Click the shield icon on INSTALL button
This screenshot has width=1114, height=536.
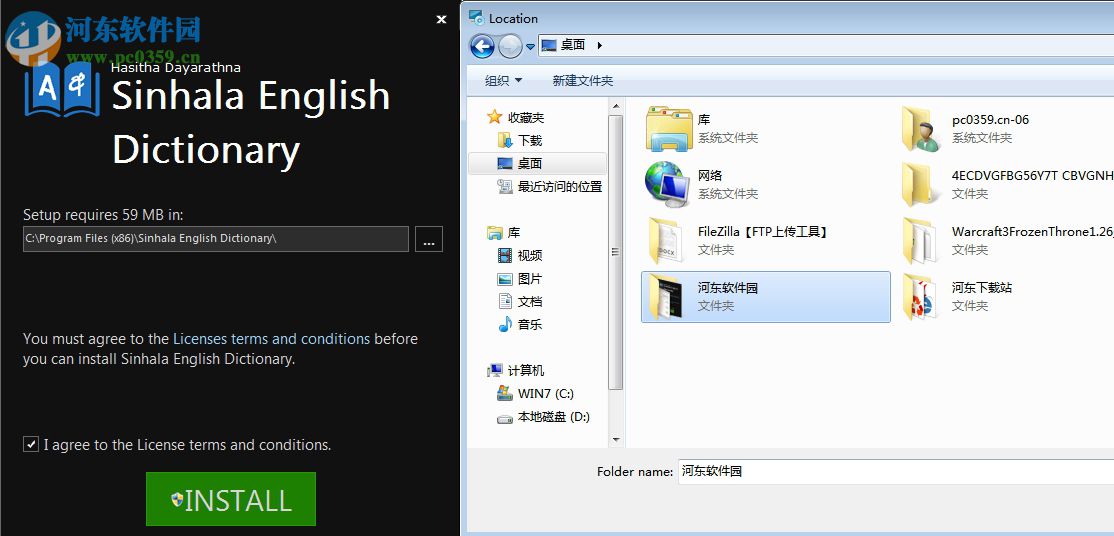178,499
